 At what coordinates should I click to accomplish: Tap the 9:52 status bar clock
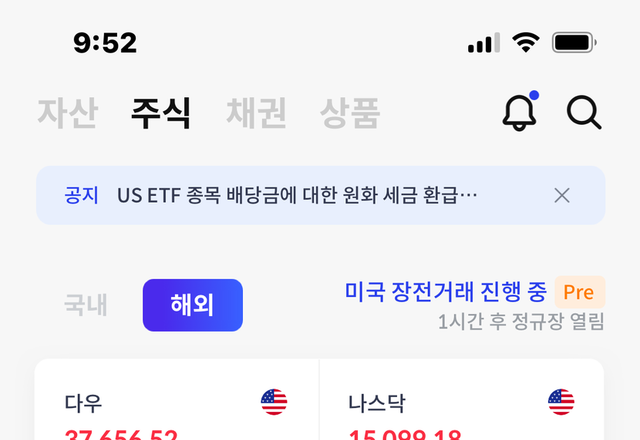point(105,43)
